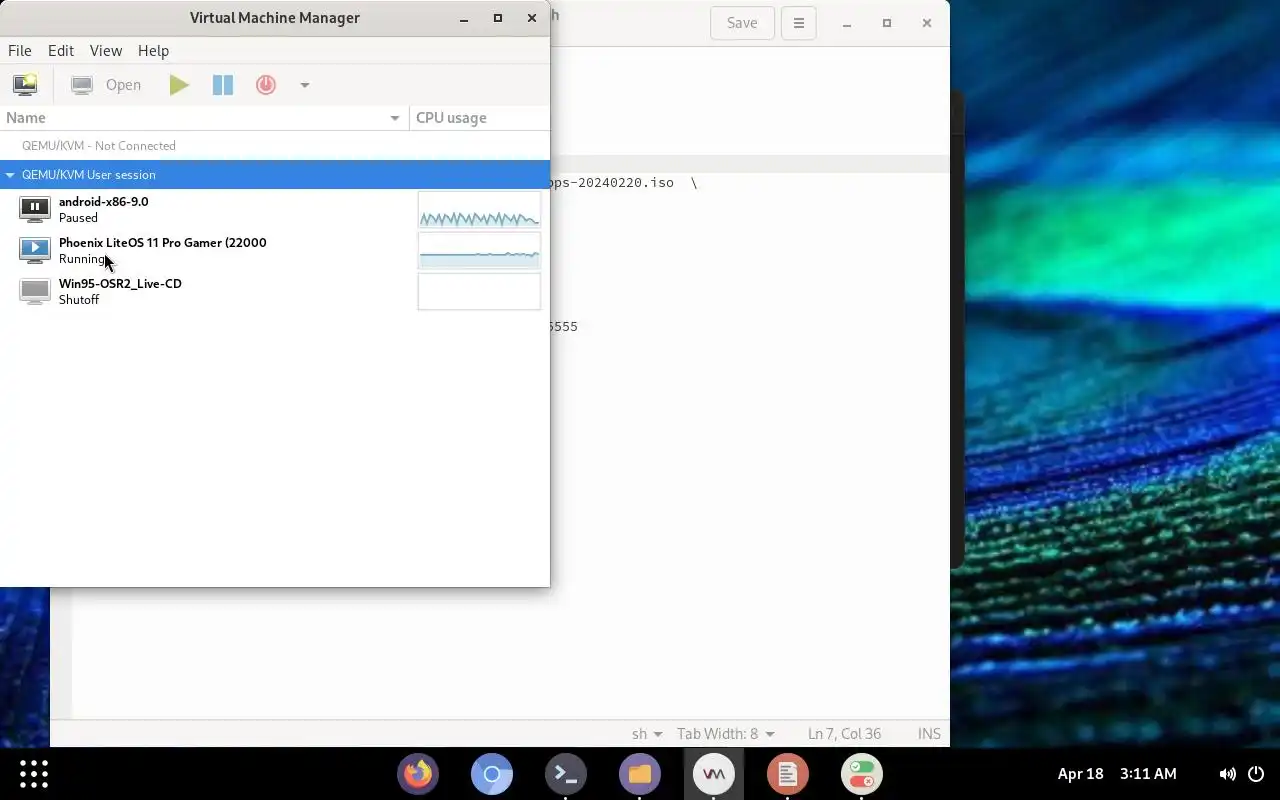Open the Activities app grid
Viewport: 1280px width, 800px height.
click(x=34, y=774)
